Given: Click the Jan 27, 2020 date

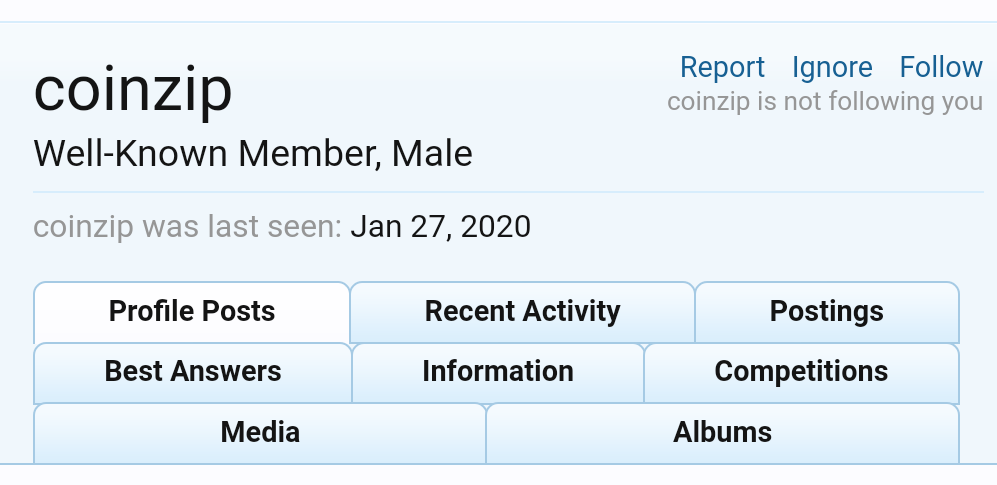Looking at the screenshot, I should pos(440,227).
